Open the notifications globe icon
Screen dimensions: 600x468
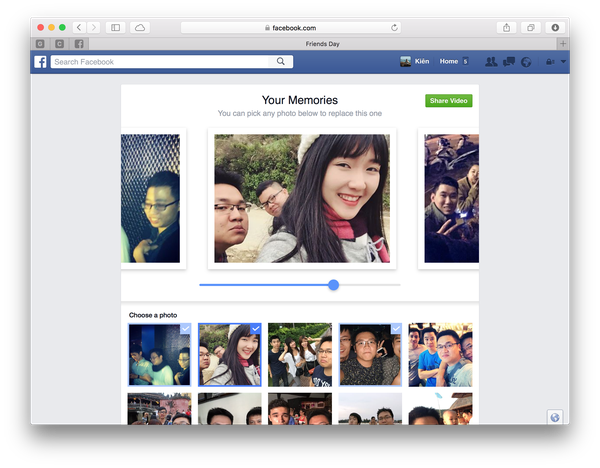click(526, 62)
